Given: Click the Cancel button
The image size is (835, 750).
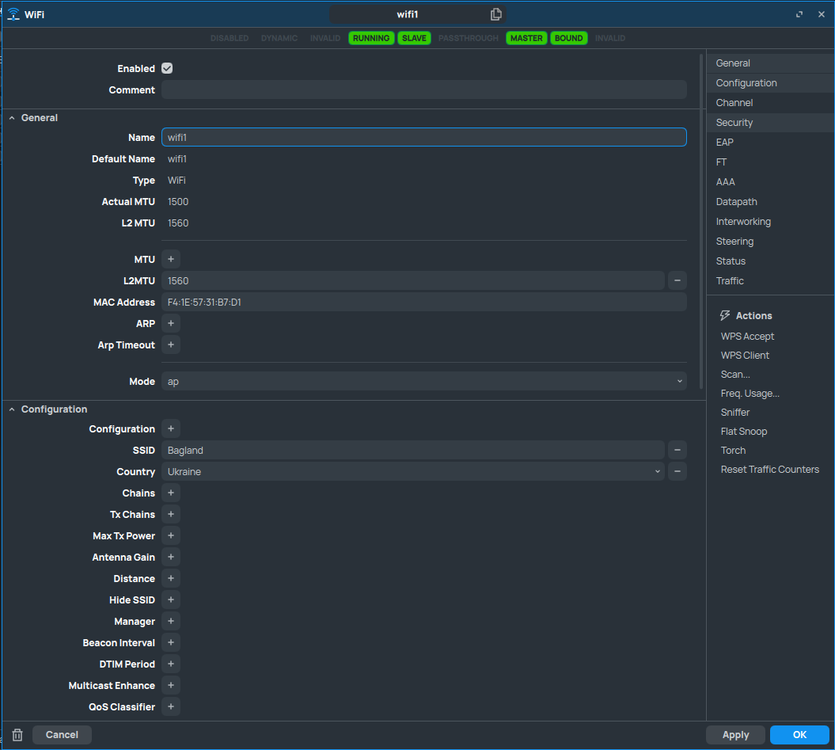Looking at the screenshot, I should click(x=62, y=734).
